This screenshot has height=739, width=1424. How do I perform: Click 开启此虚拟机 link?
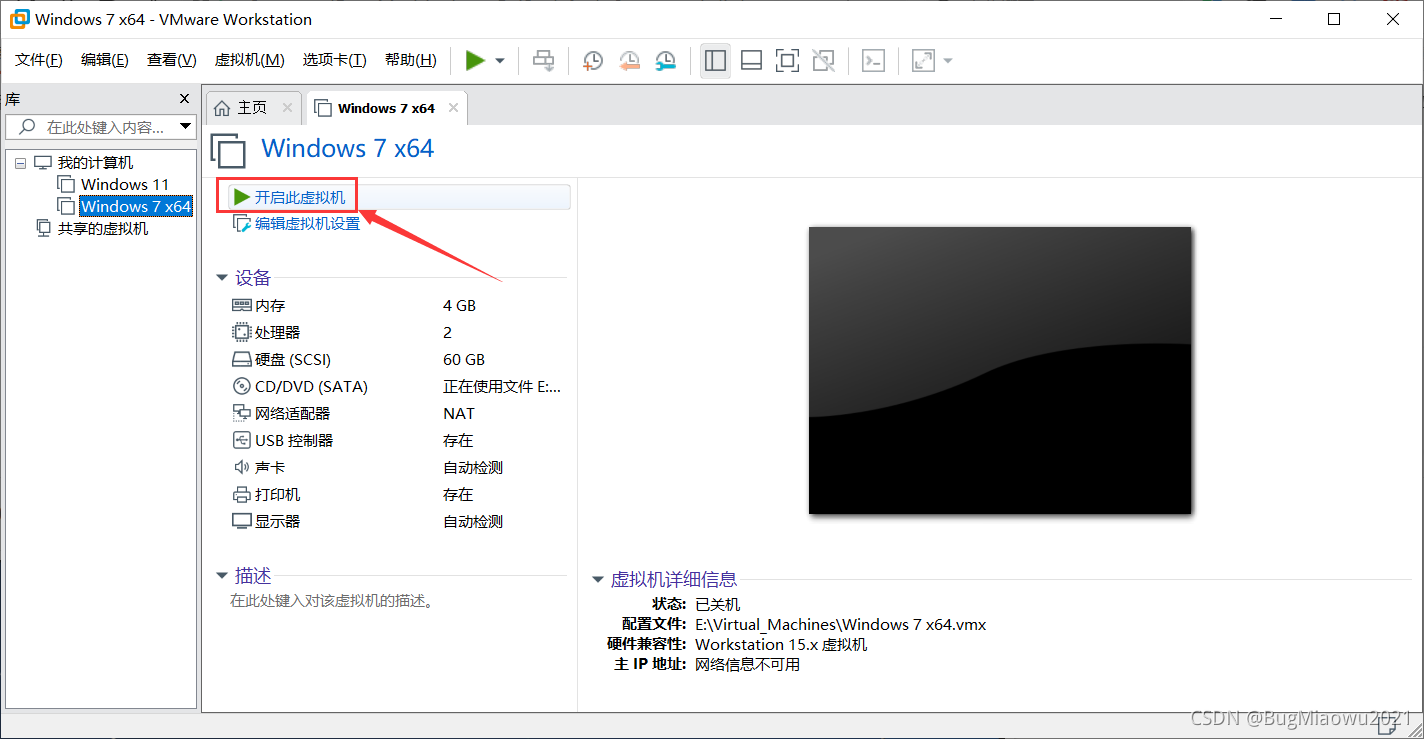(300, 197)
